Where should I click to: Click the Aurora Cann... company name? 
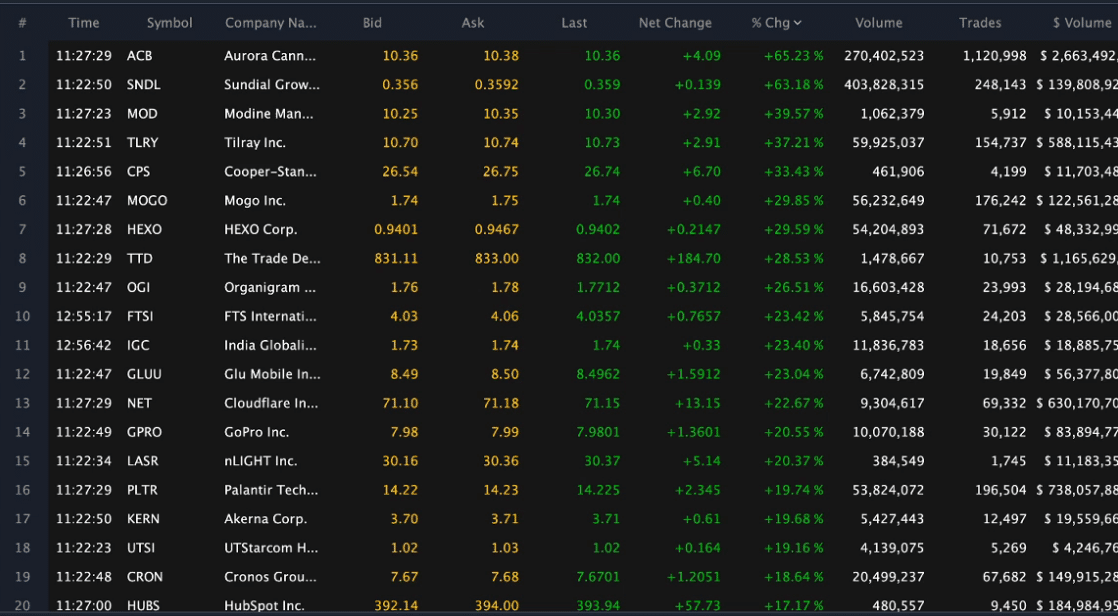(270, 56)
